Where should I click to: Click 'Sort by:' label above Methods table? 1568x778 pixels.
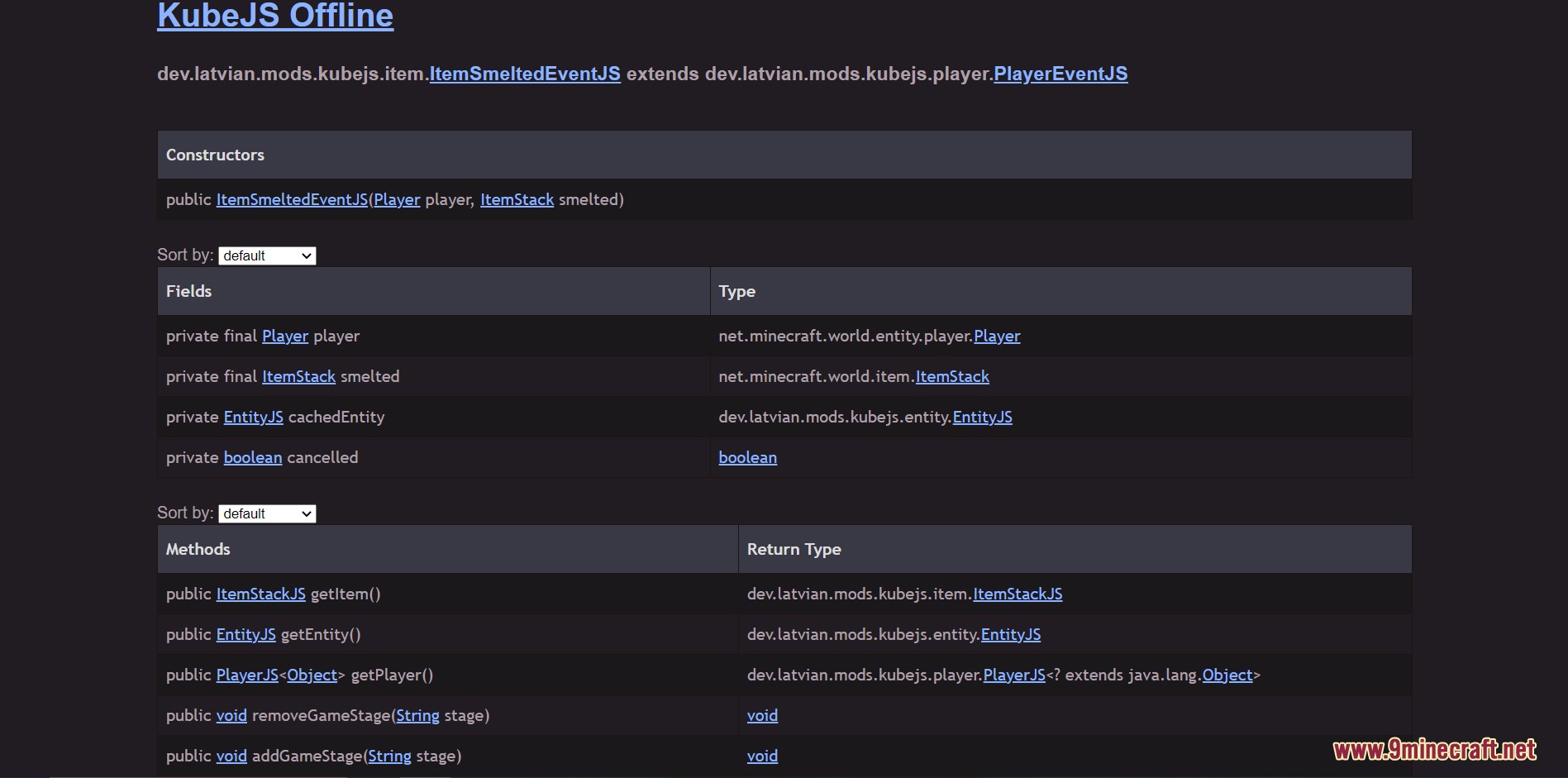pyautogui.click(x=185, y=513)
